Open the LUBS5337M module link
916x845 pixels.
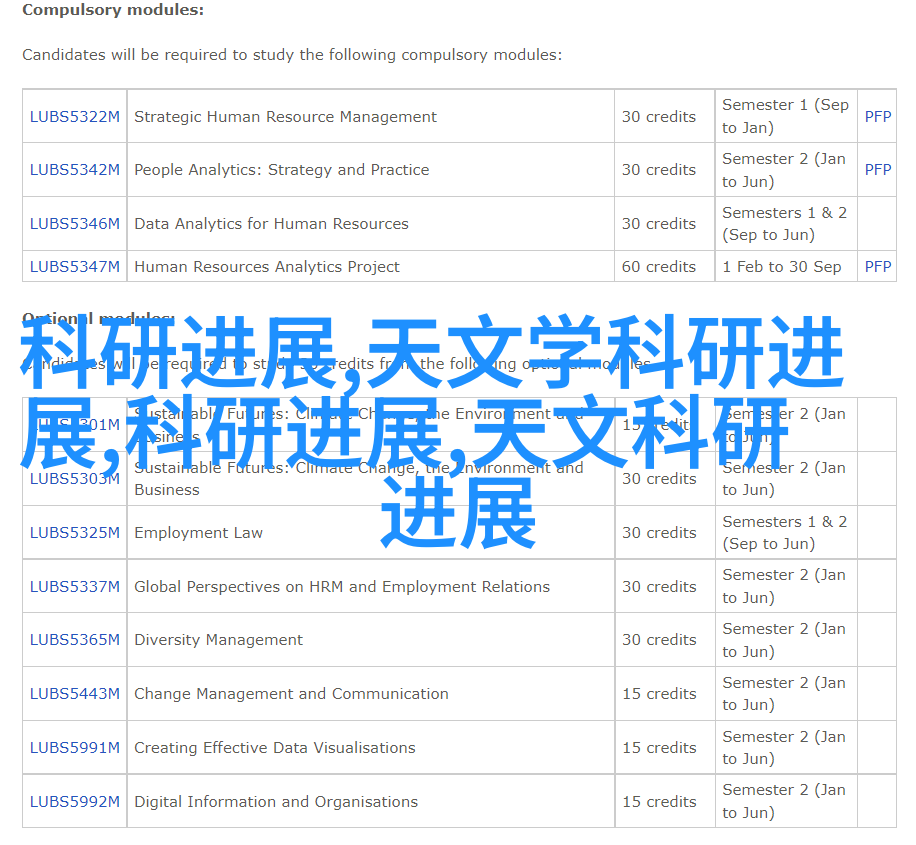(75, 587)
